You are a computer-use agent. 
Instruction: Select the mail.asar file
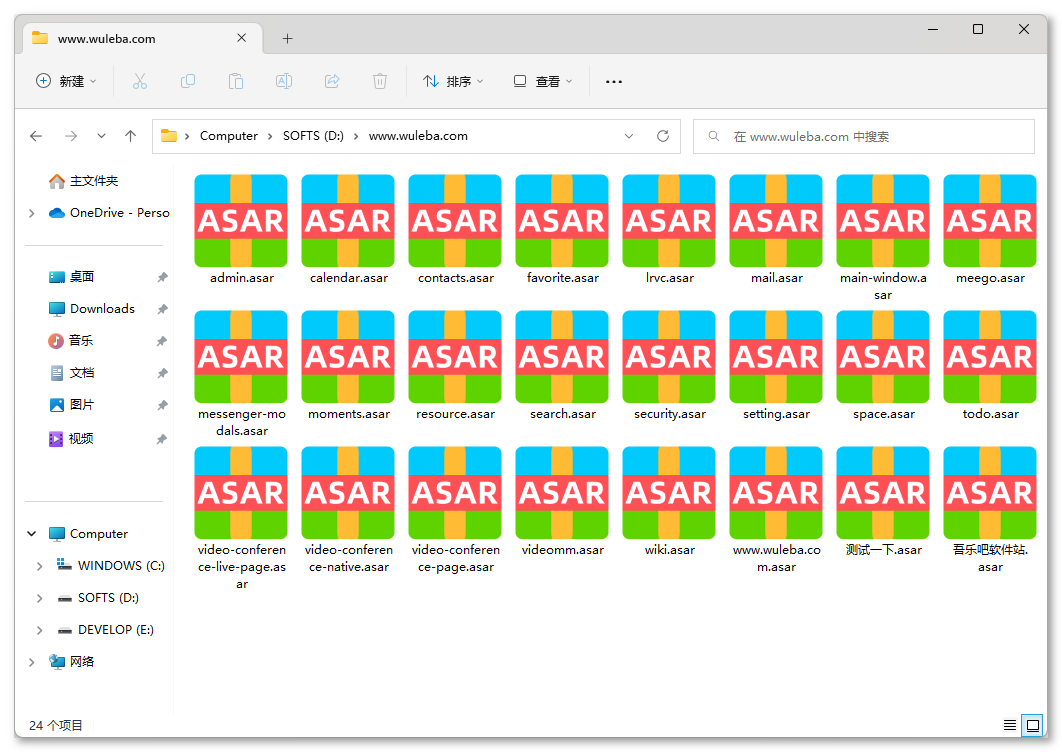tap(776, 230)
